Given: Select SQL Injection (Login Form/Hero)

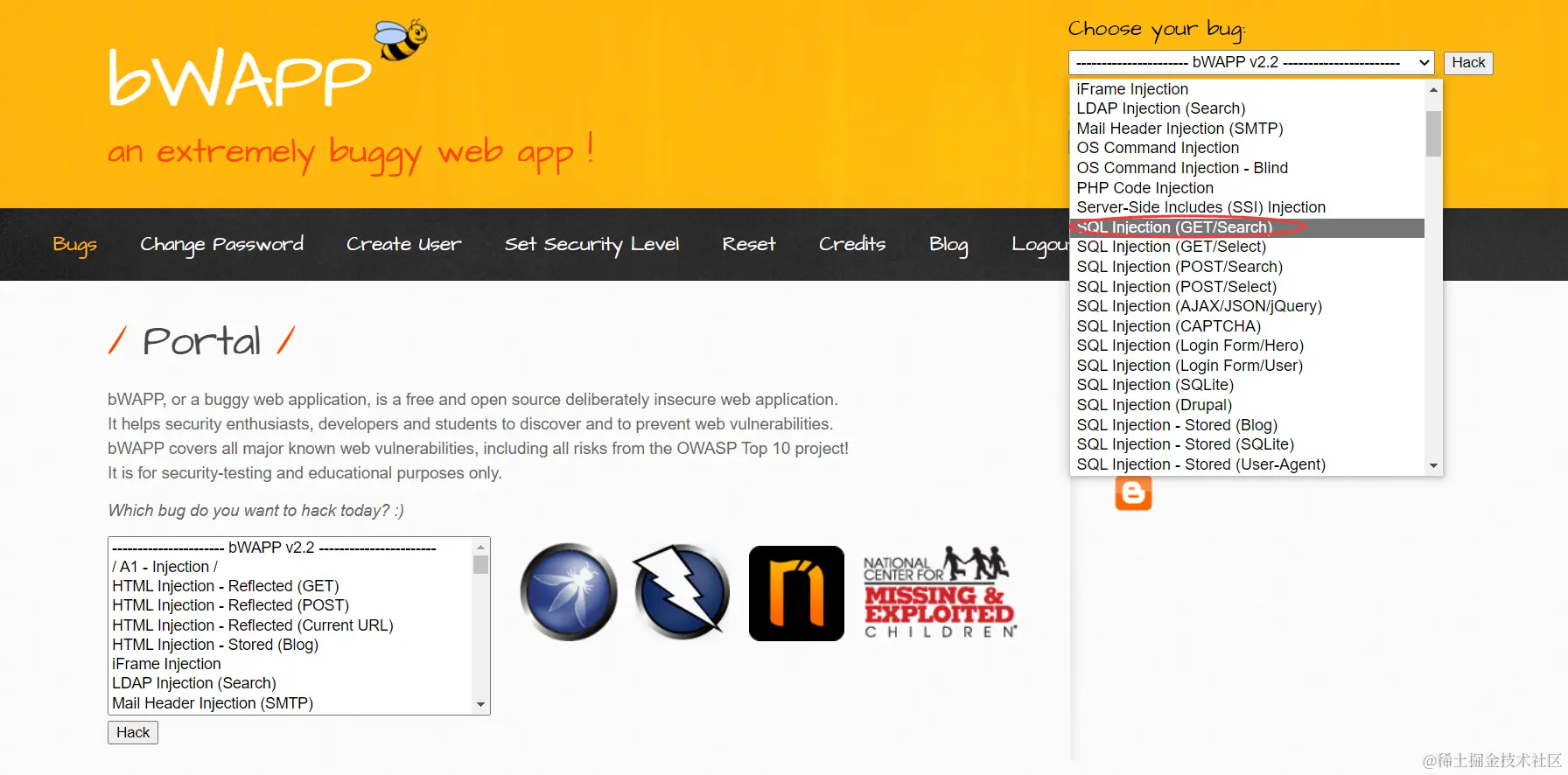Looking at the screenshot, I should pyautogui.click(x=1247, y=346).
